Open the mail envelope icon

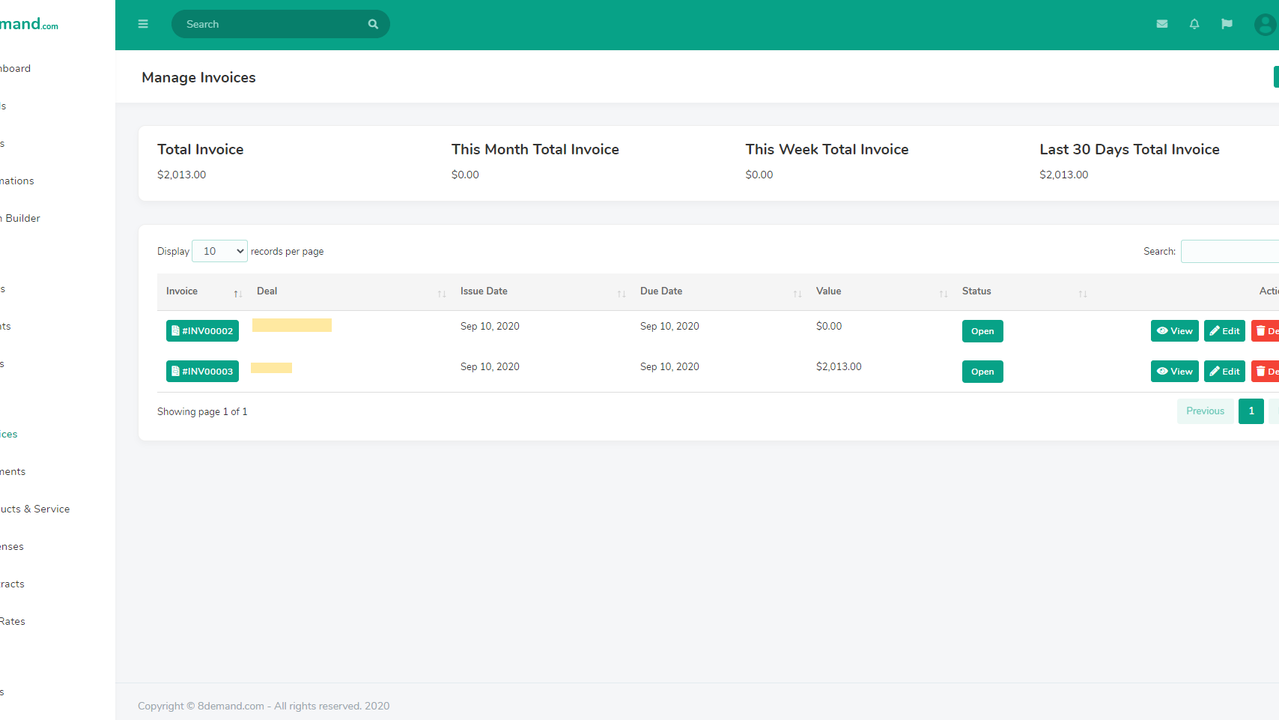pos(1161,24)
